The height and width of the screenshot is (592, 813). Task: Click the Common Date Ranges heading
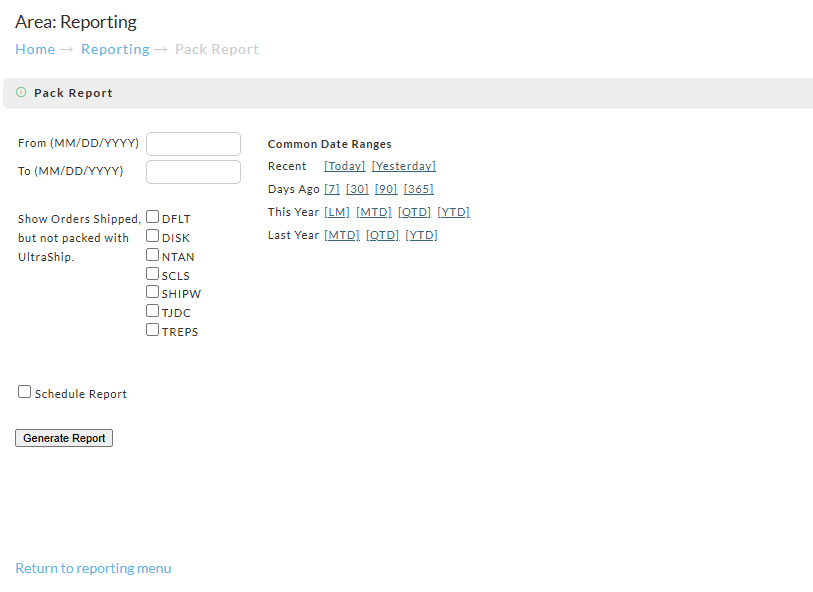tap(330, 144)
